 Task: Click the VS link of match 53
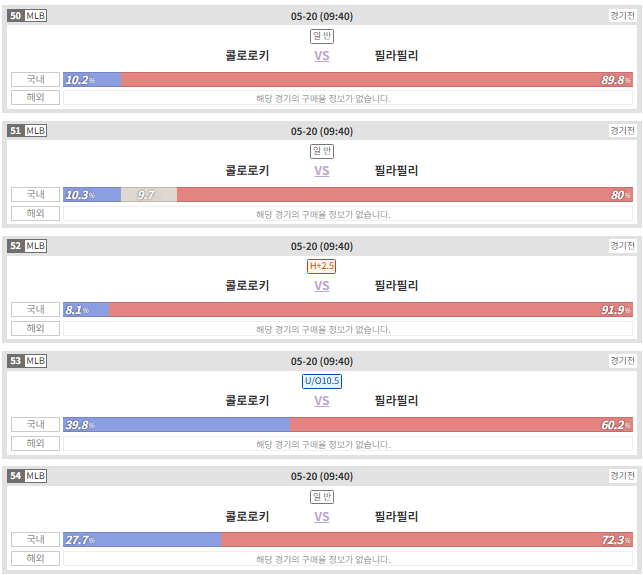point(322,400)
